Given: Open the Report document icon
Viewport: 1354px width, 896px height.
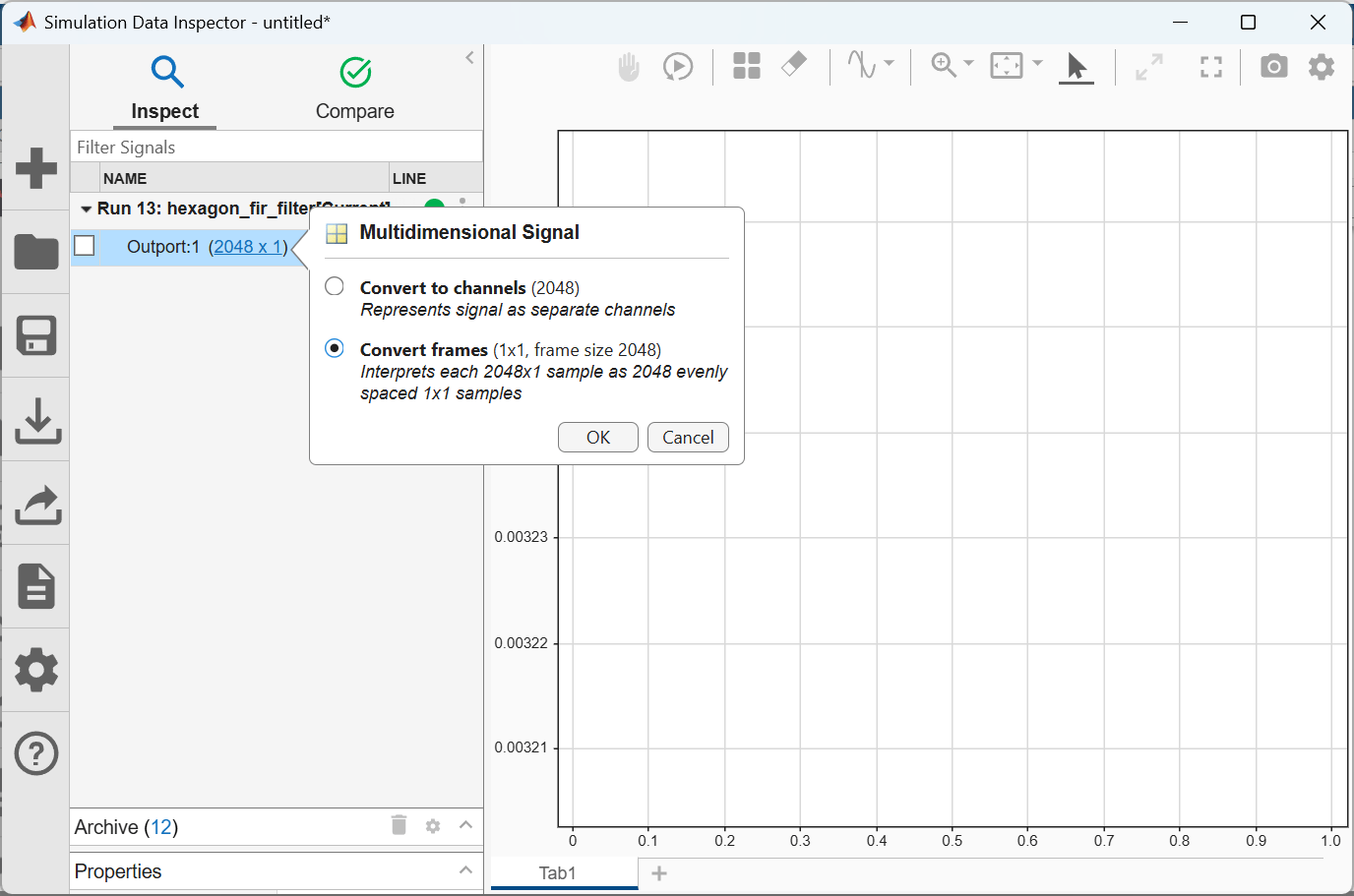Looking at the screenshot, I should tap(36, 586).
